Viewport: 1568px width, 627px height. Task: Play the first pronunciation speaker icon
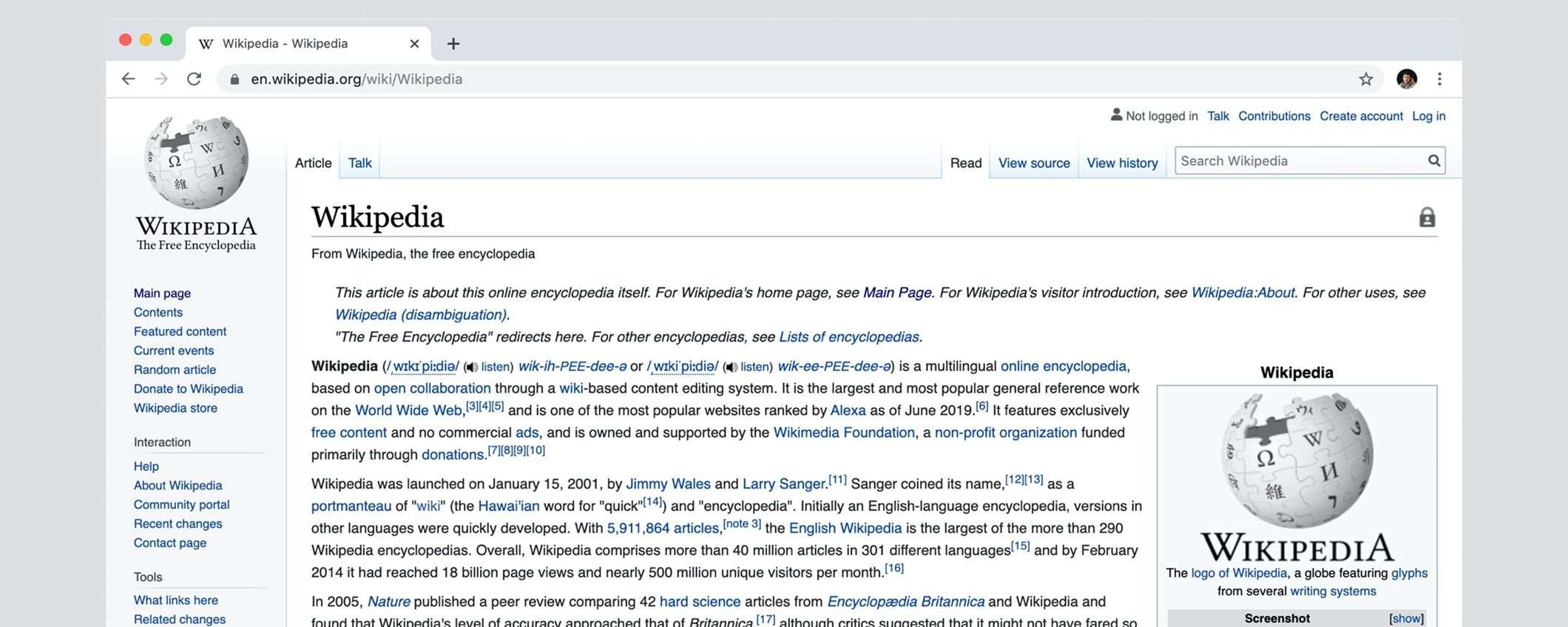470,367
